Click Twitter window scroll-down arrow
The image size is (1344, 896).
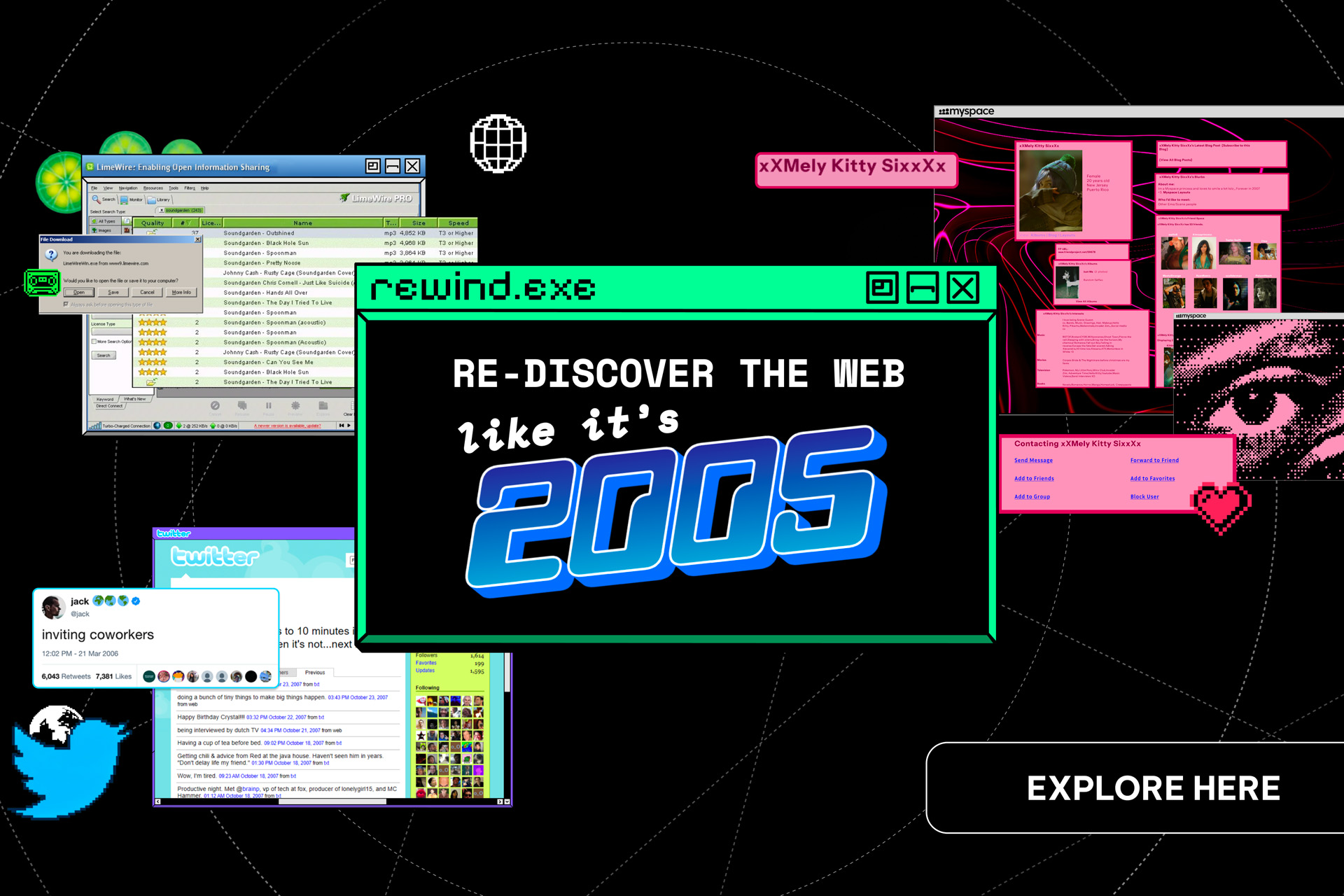coord(507,801)
